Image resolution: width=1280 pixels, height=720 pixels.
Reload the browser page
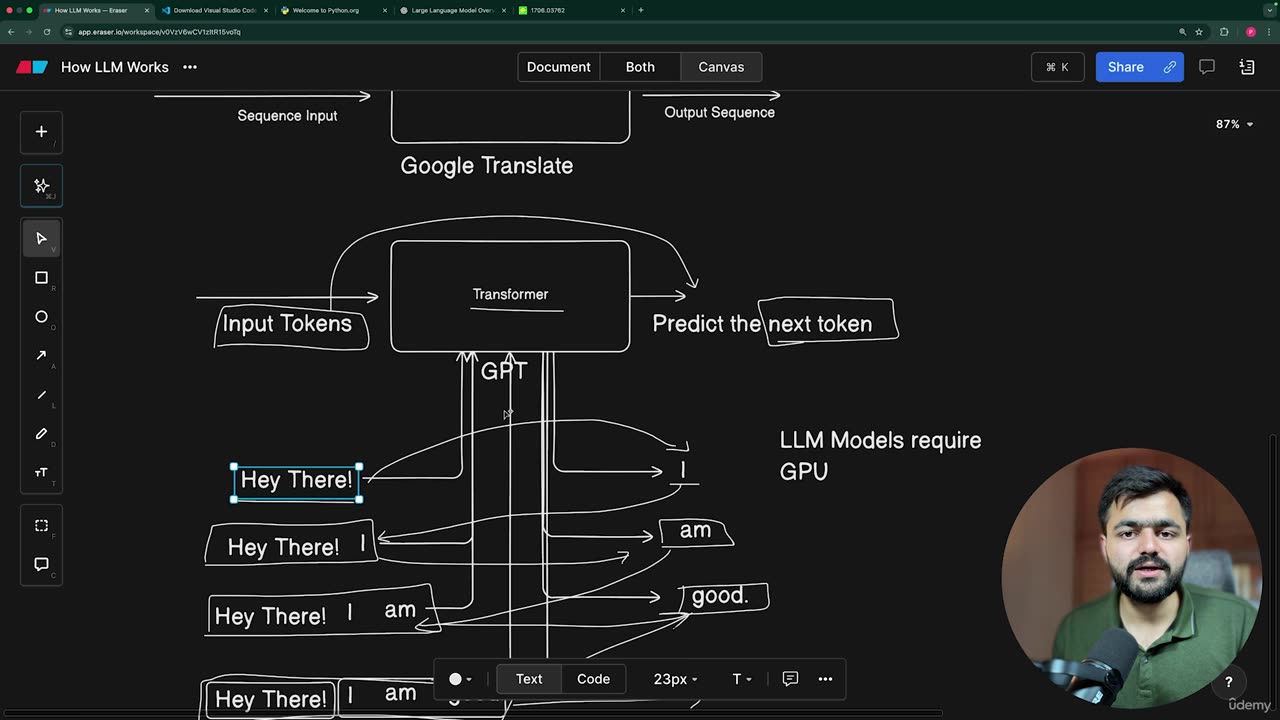point(46,32)
